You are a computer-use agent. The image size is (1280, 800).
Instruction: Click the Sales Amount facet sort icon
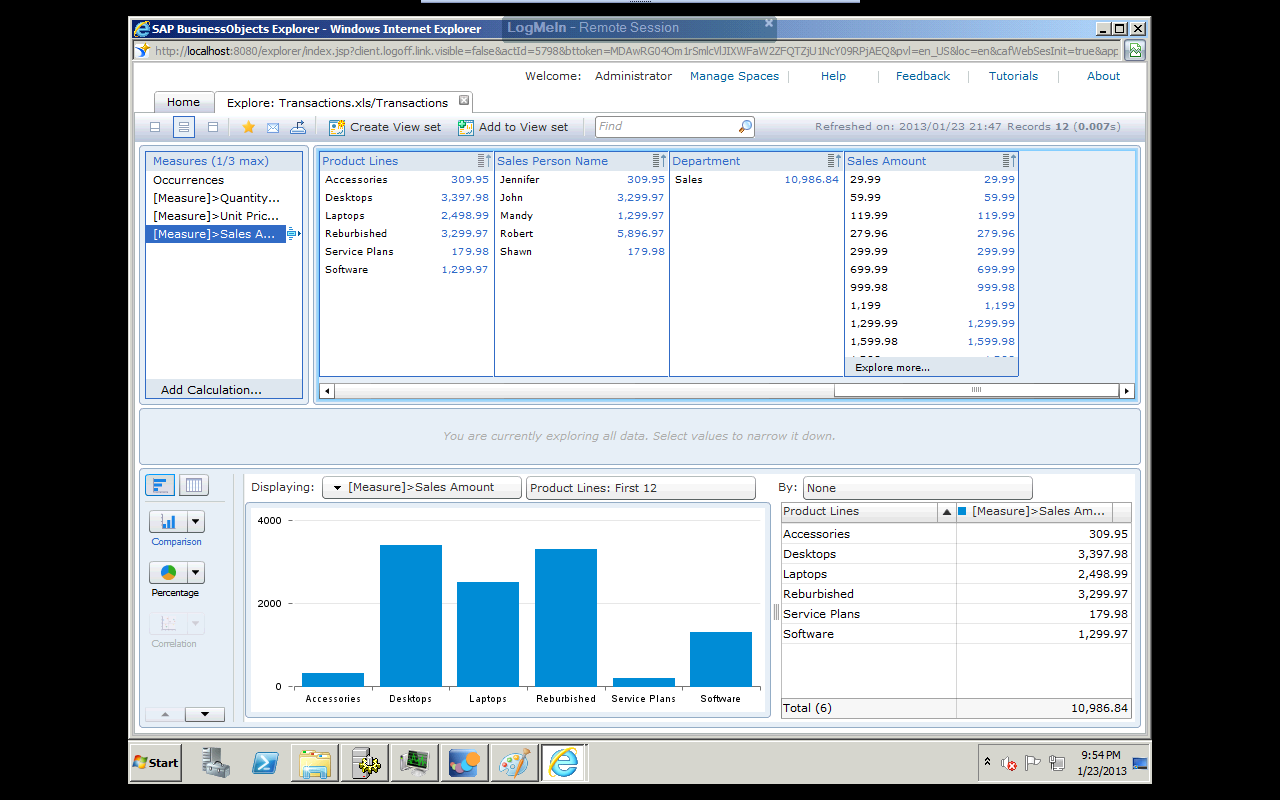1009,161
